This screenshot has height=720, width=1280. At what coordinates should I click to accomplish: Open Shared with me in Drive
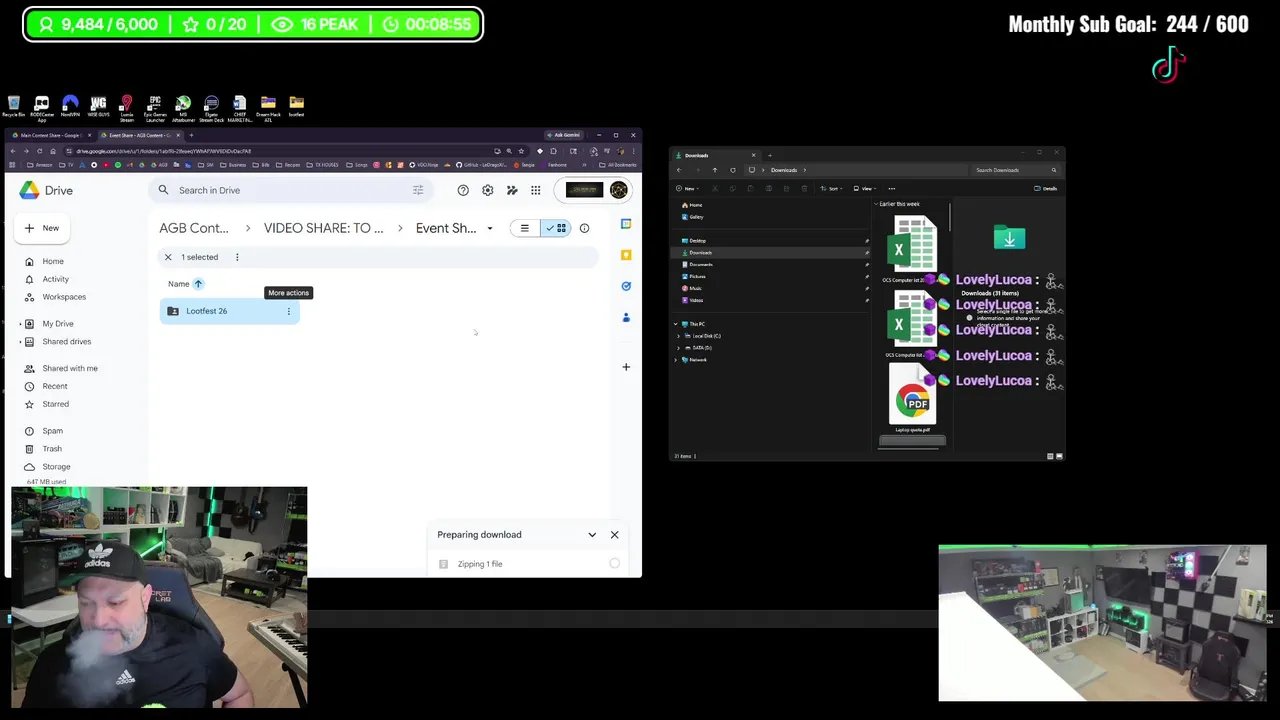[69, 368]
